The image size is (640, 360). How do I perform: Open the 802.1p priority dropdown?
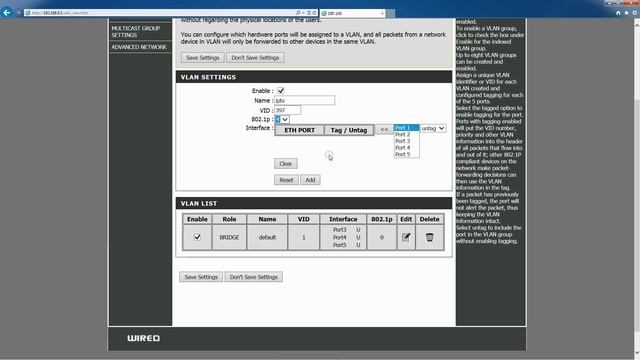point(282,119)
